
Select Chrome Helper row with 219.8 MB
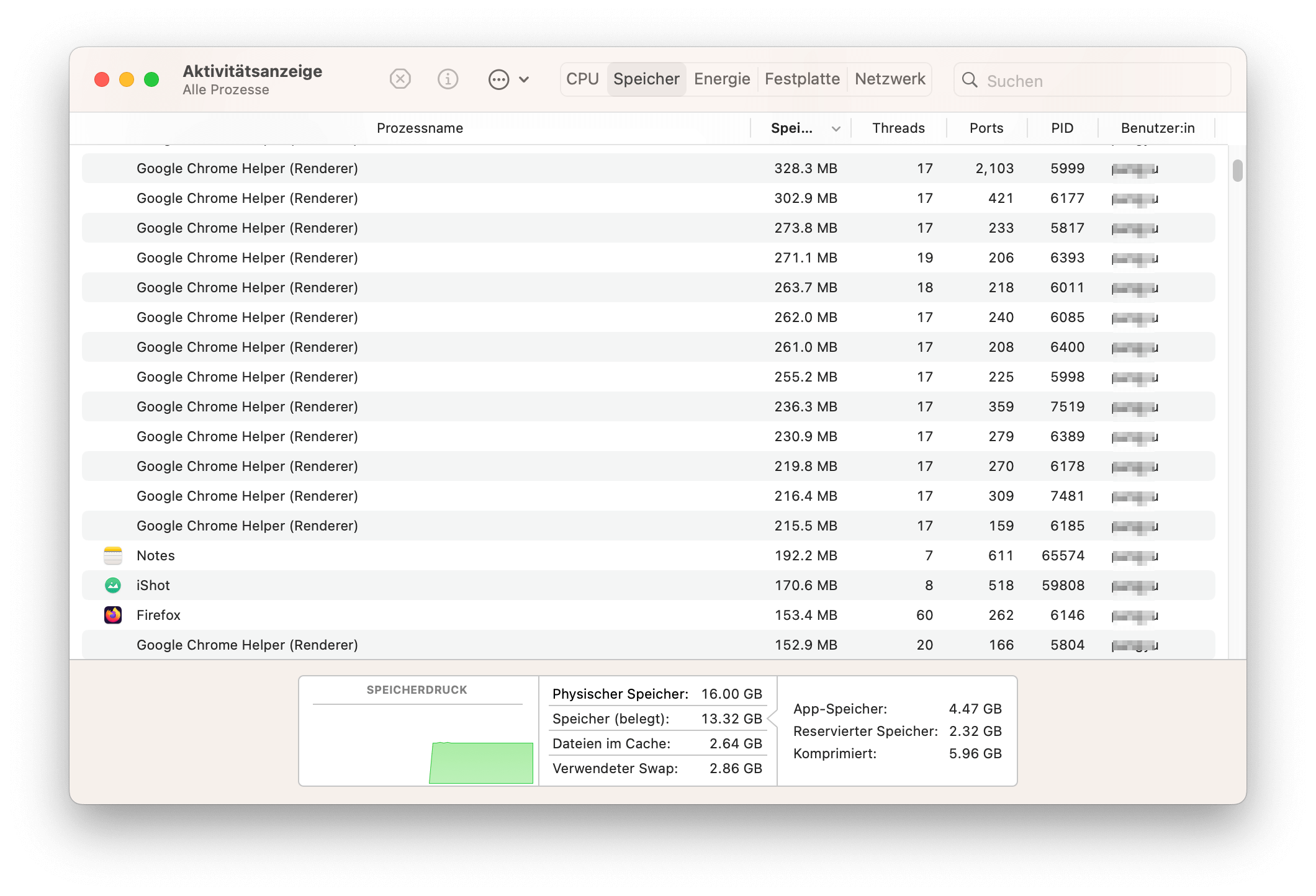648,466
